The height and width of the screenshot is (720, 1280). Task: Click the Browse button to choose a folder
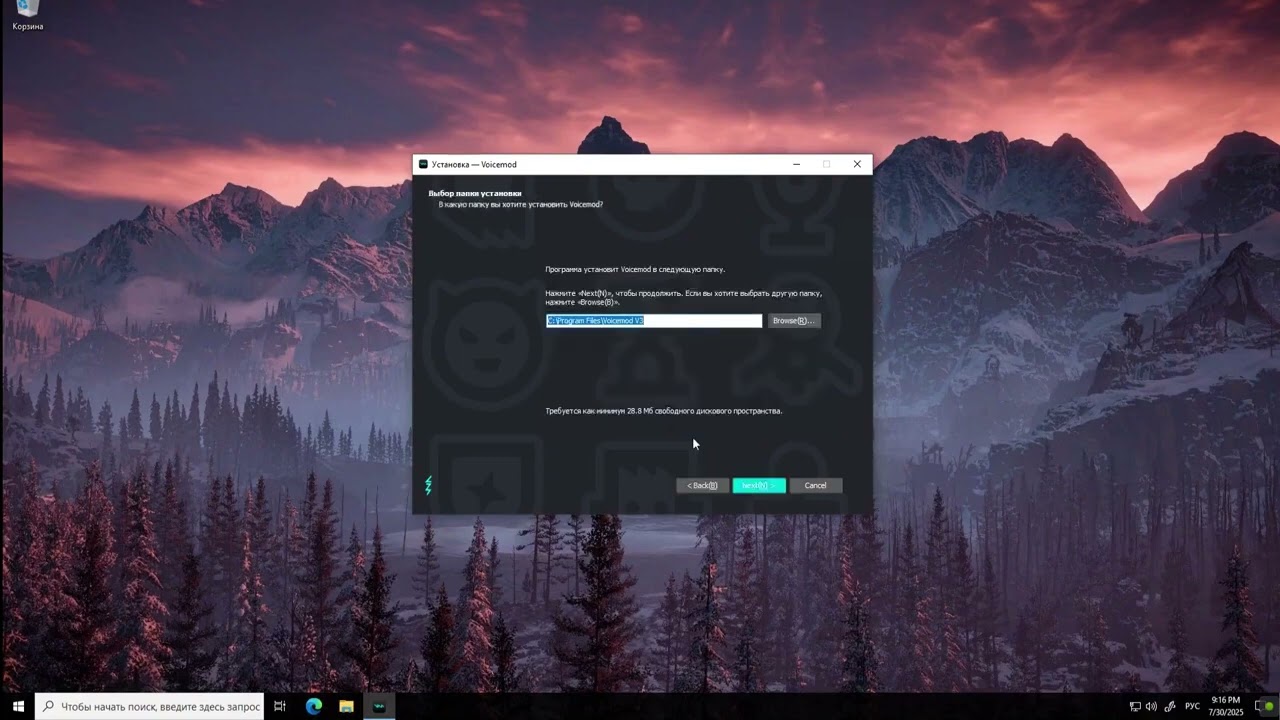[794, 321]
